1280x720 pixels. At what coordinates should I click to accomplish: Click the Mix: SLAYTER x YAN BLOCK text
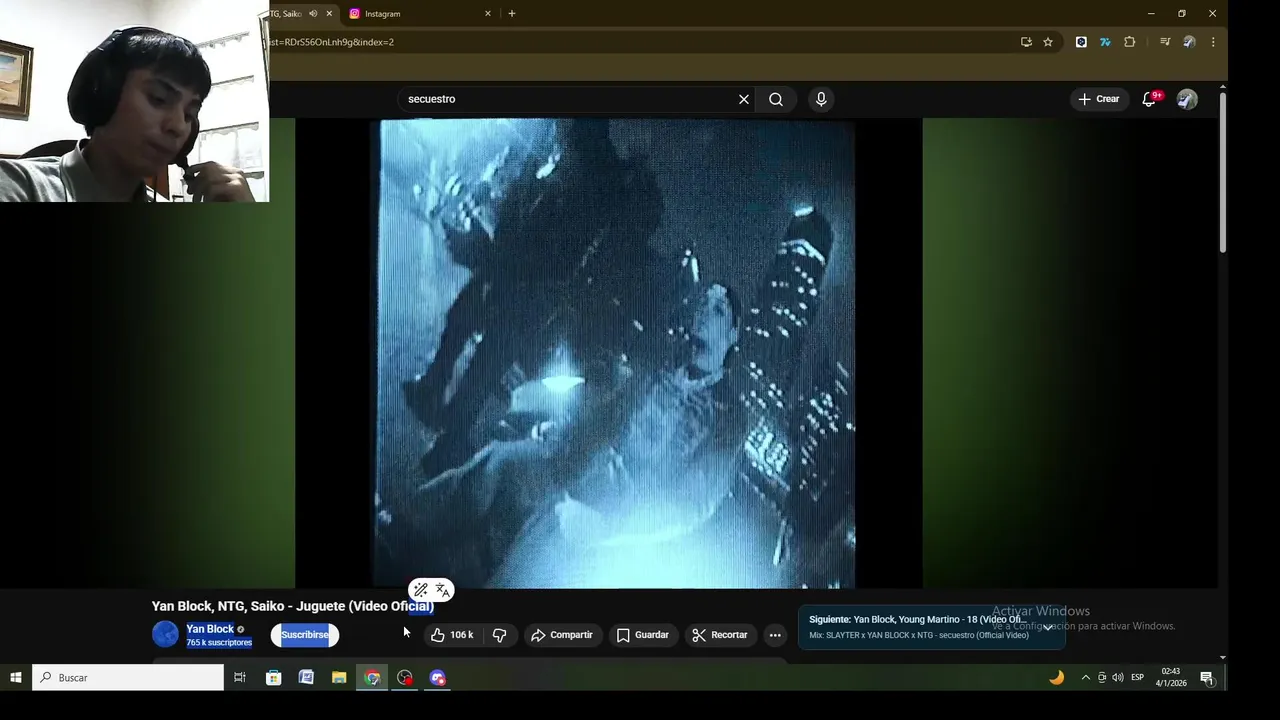919,635
